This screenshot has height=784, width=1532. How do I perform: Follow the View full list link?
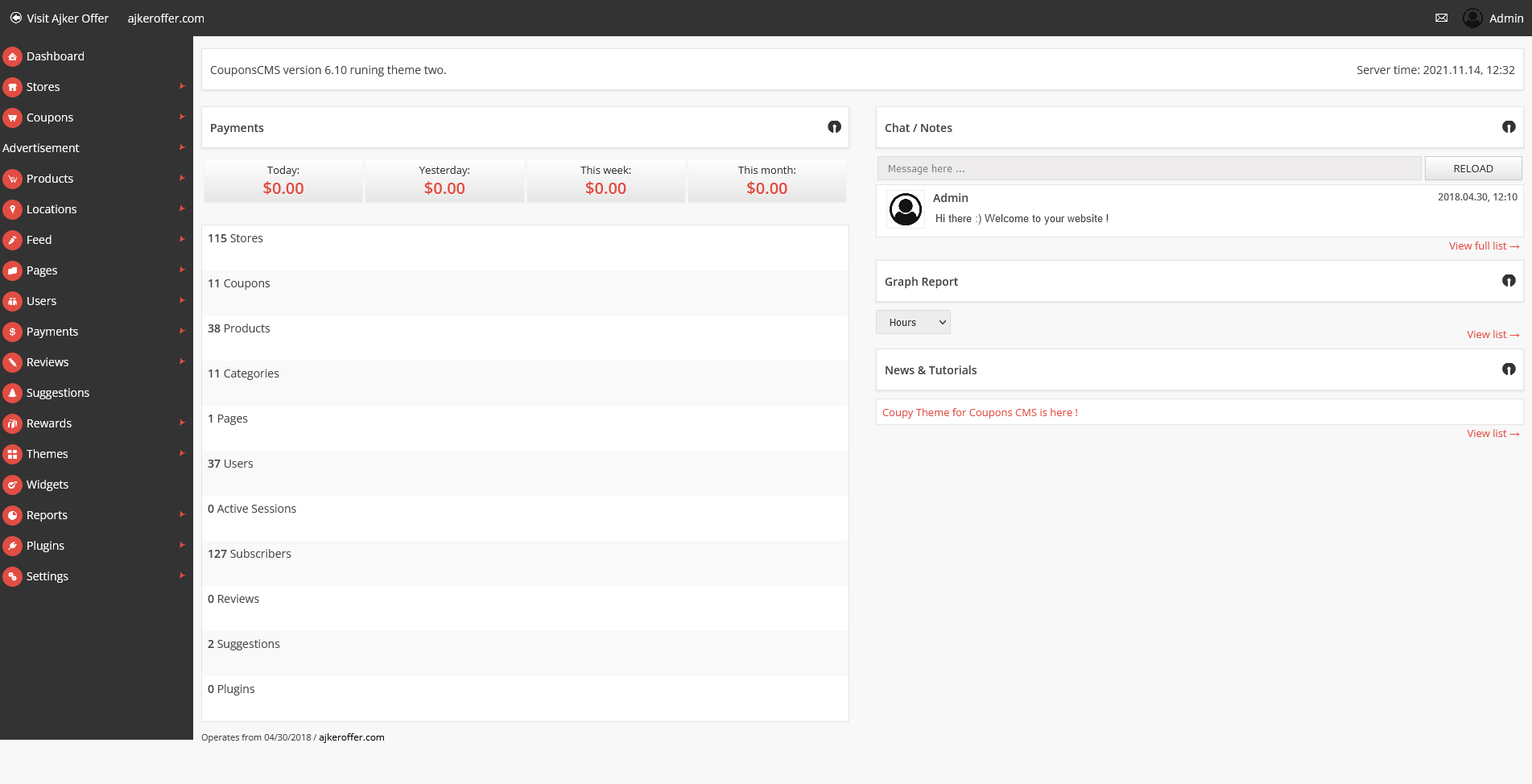[x=1484, y=246]
